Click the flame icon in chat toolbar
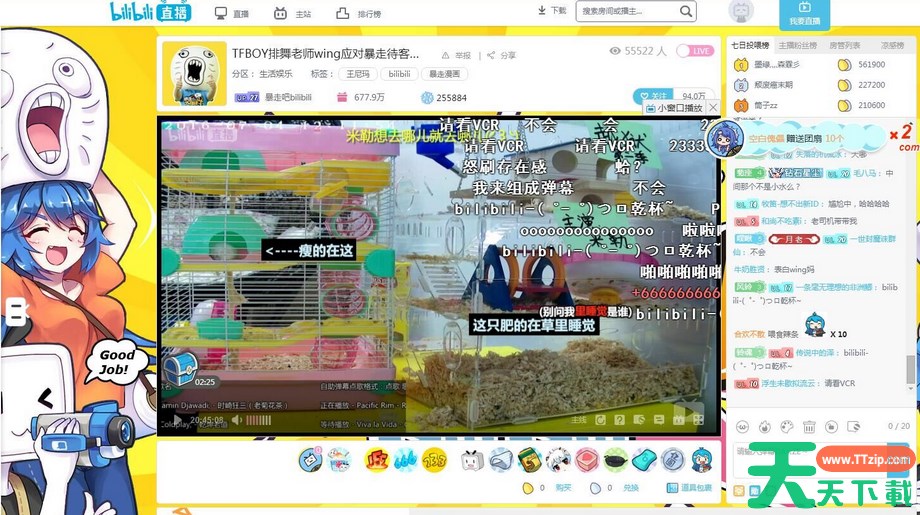 tap(765, 426)
